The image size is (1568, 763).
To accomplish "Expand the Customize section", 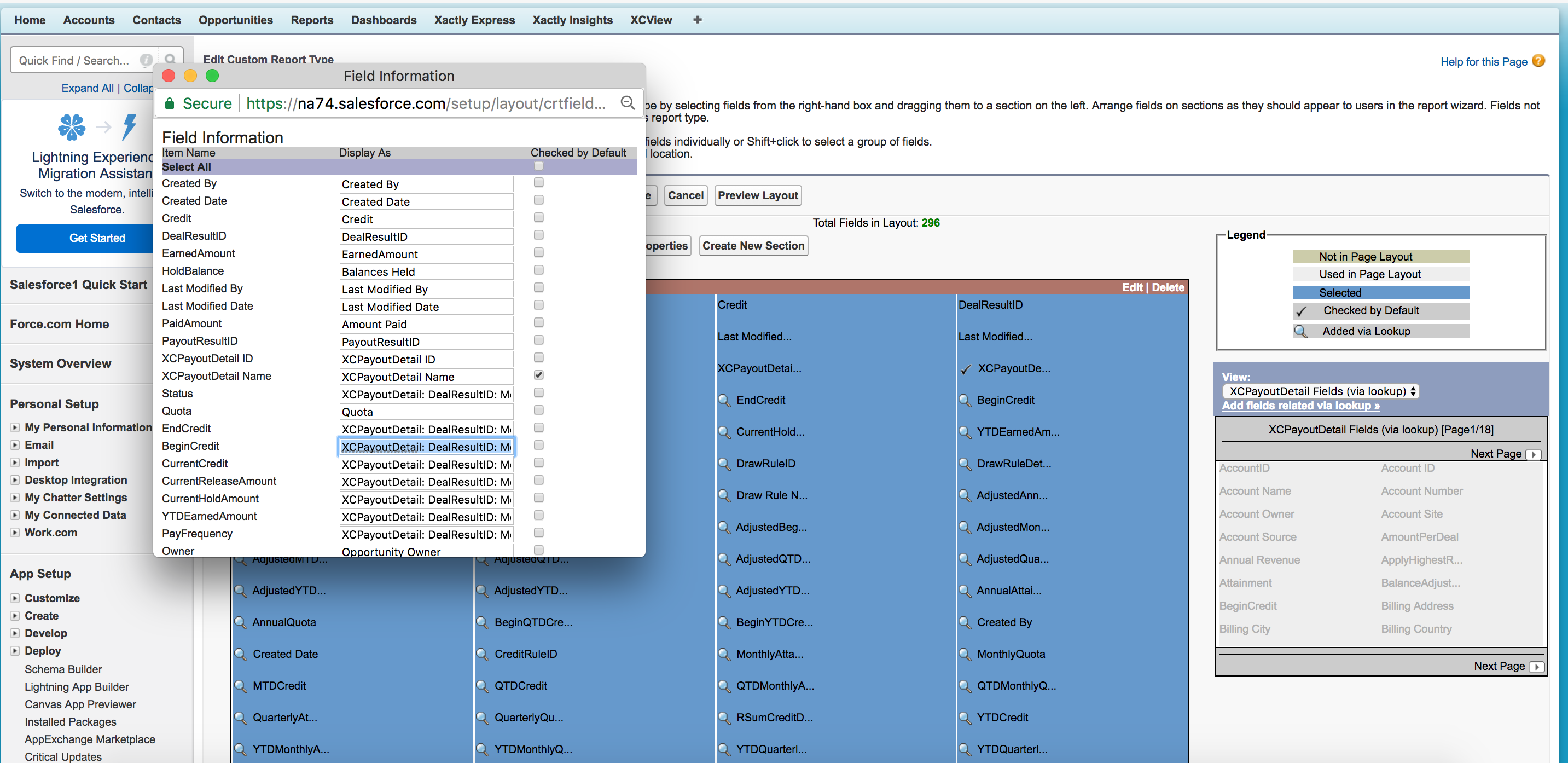I will [15, 599].
